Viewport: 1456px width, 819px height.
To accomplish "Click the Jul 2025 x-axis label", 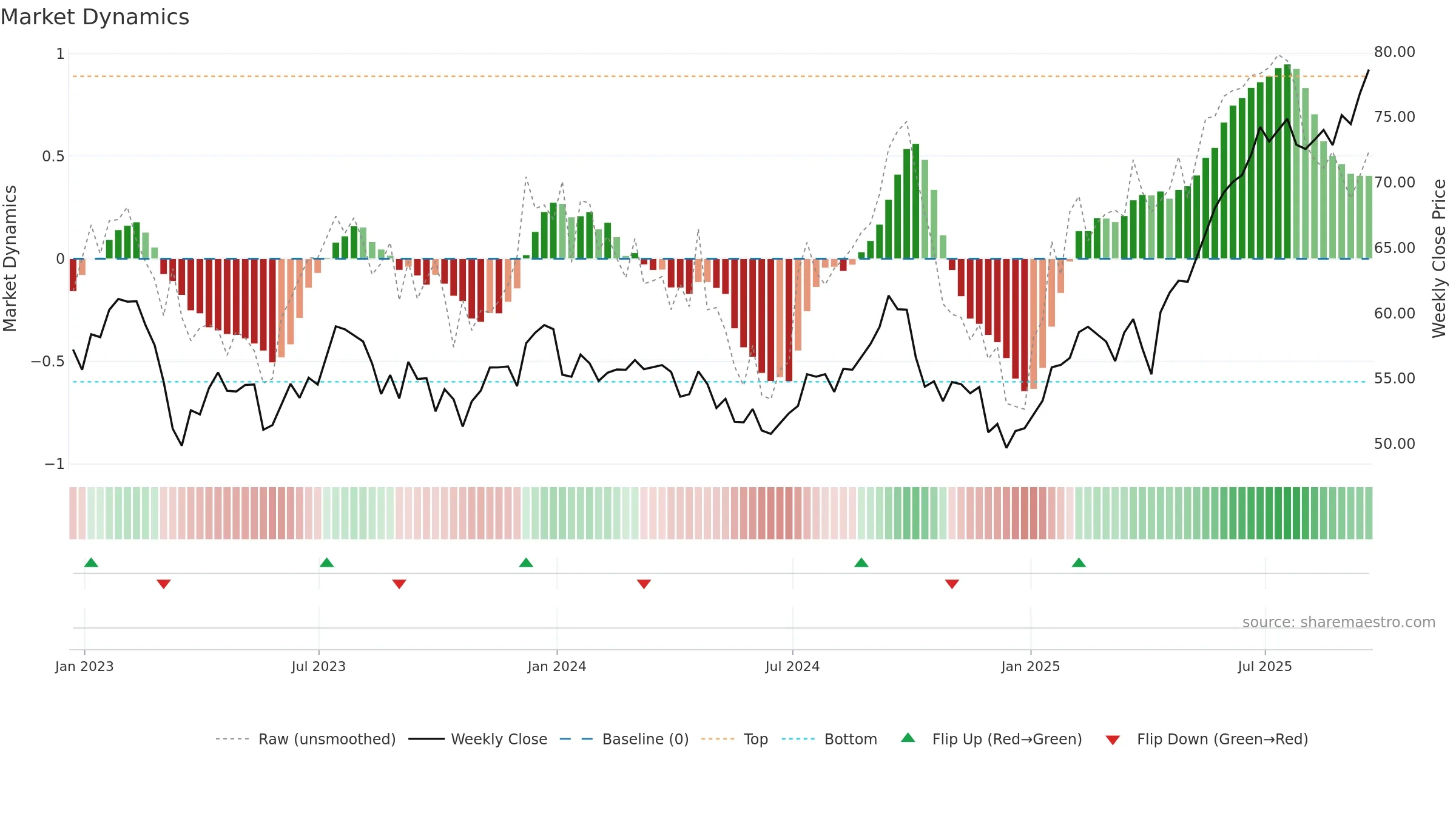I will [1265, 666].
